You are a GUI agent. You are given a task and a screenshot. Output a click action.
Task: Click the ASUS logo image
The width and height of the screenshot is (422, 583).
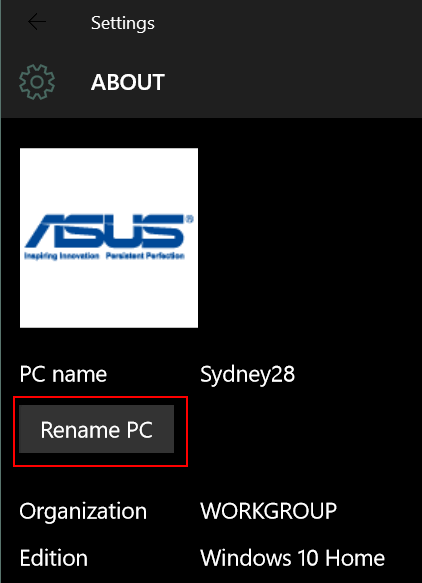[x=109, y=238]
